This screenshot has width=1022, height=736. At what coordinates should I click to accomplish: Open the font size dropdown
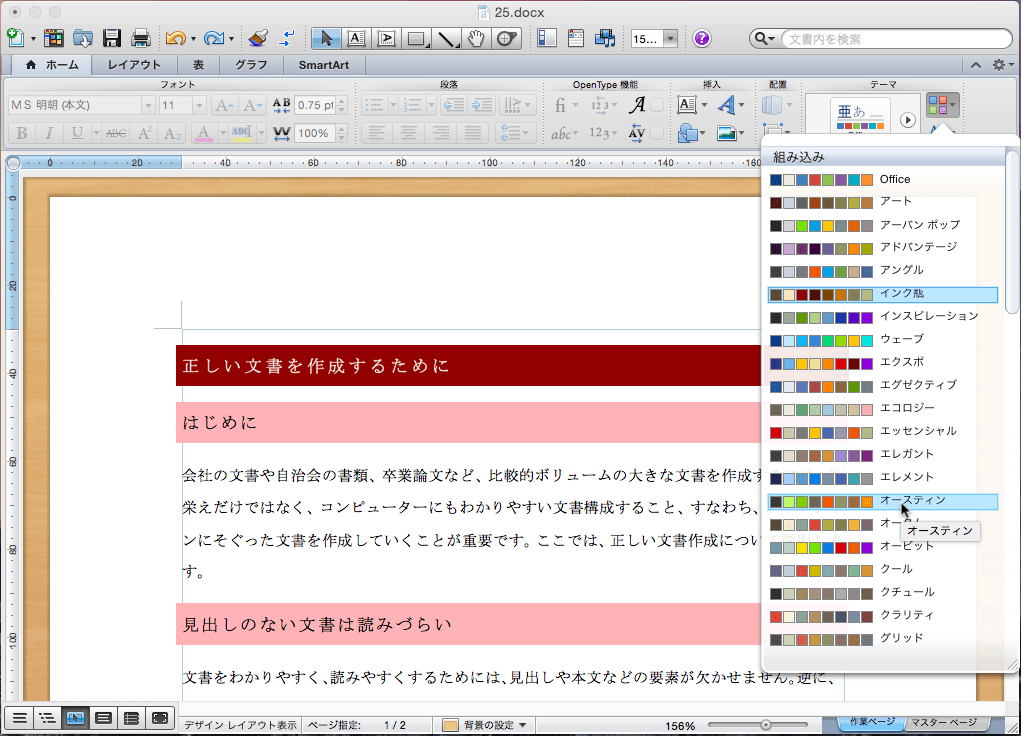point(199,105)
